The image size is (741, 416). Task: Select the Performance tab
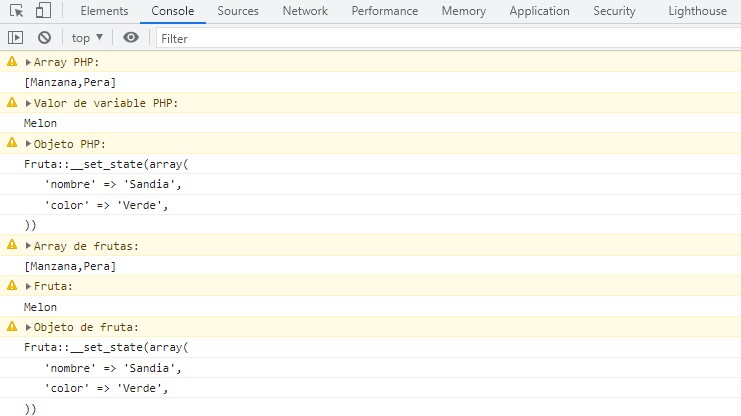pyautogui.click(x=385, y=11)
